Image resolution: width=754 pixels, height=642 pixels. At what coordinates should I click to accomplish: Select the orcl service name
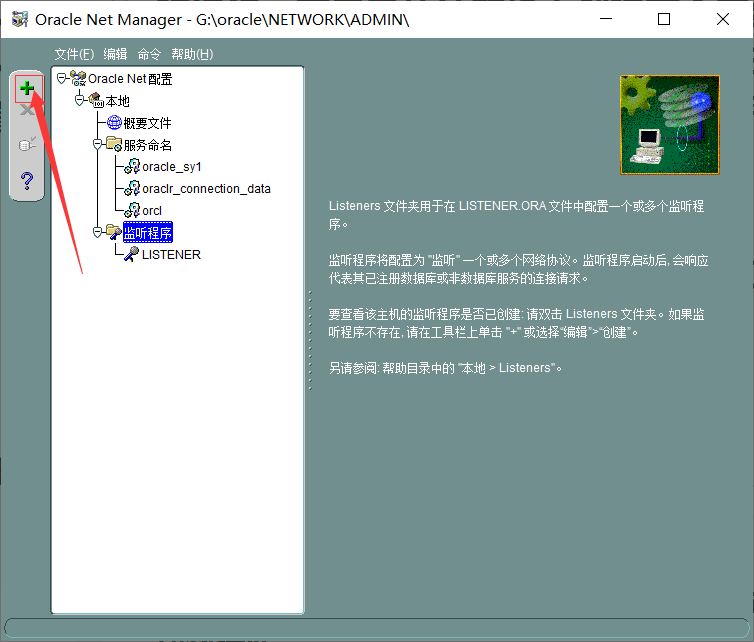[x=152, y=211]
